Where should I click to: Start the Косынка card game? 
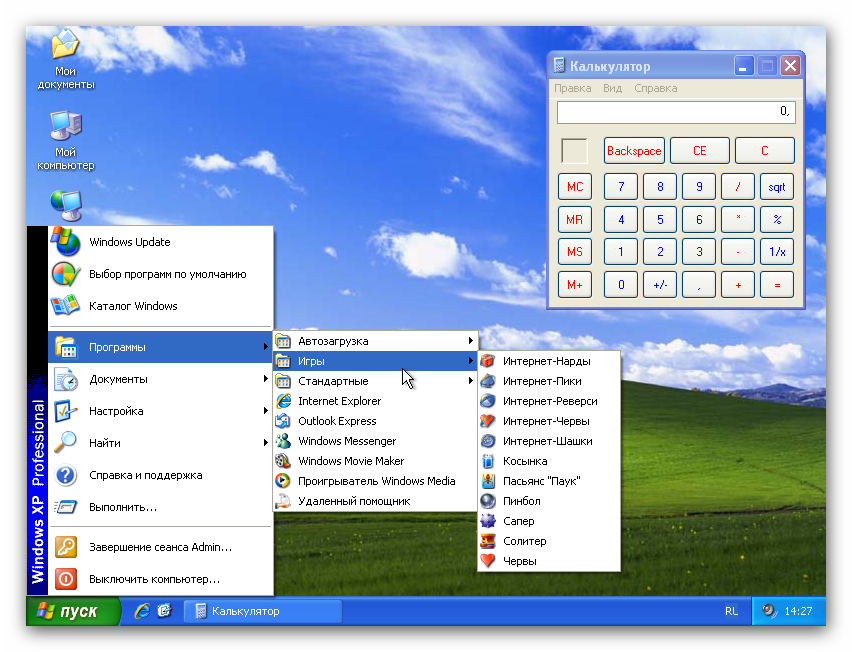pyautogui.click(x=524, y=461)
